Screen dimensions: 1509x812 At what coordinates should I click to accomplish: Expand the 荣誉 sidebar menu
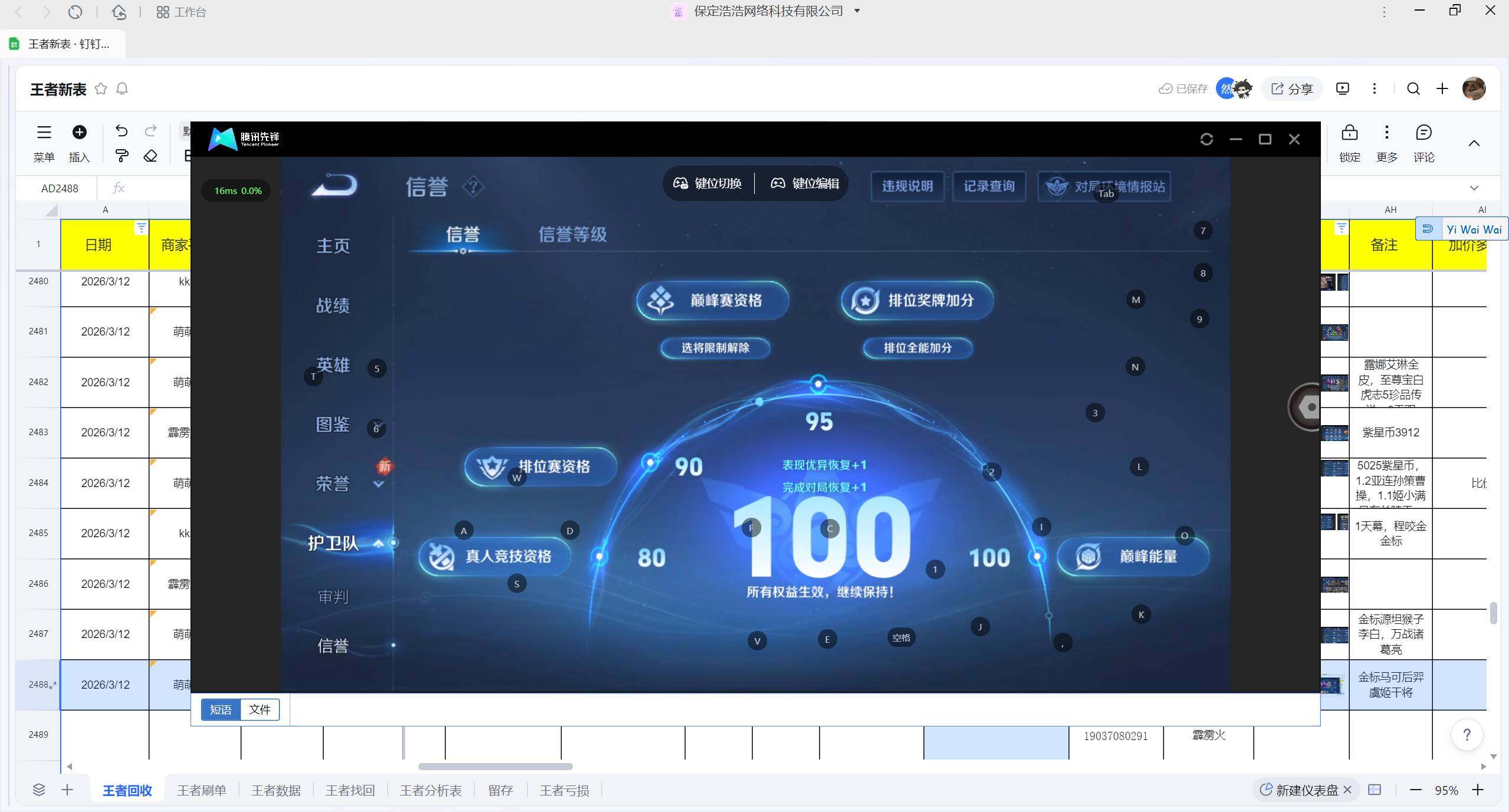tap(379, 484)
